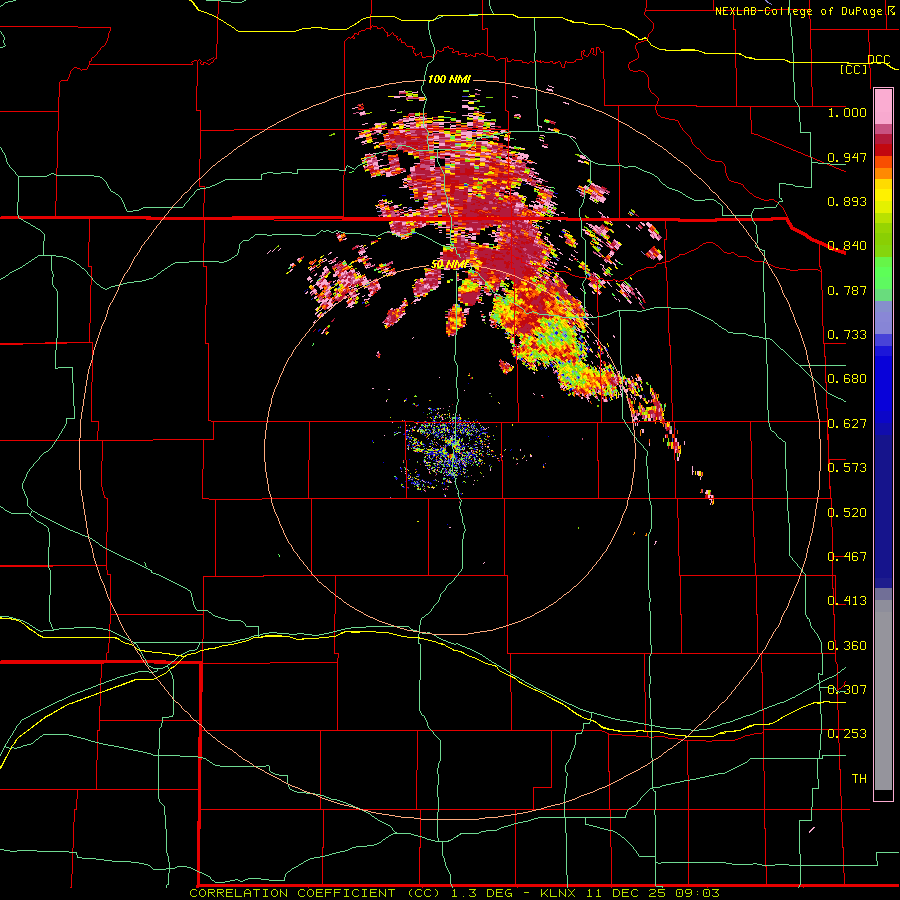
Task: Click the 11 DEC 25 09:03 timestamp
Action: [x=653, y=893]
